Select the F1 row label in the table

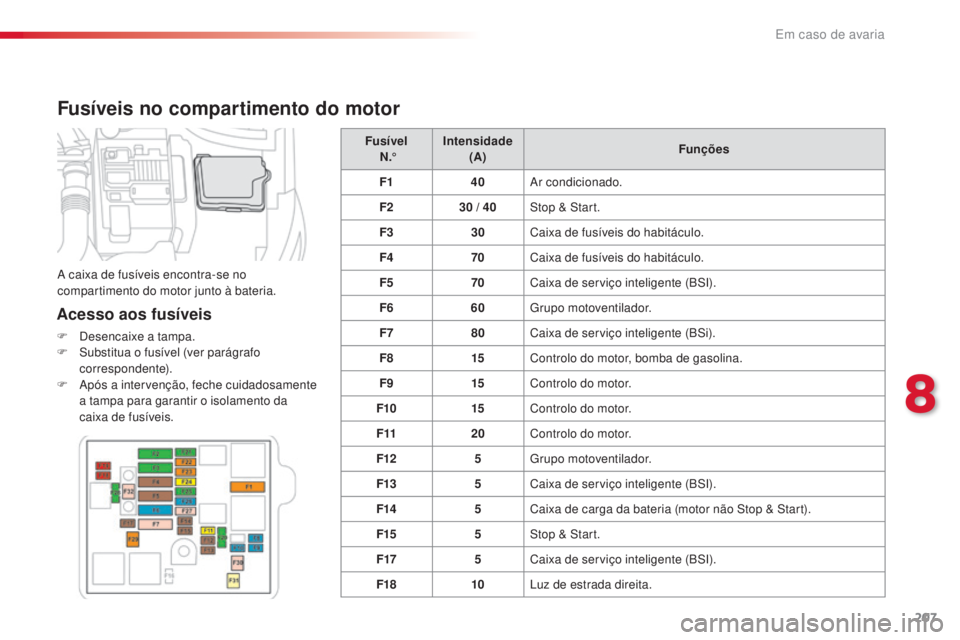pyautogui.click(x=386, y=182)
